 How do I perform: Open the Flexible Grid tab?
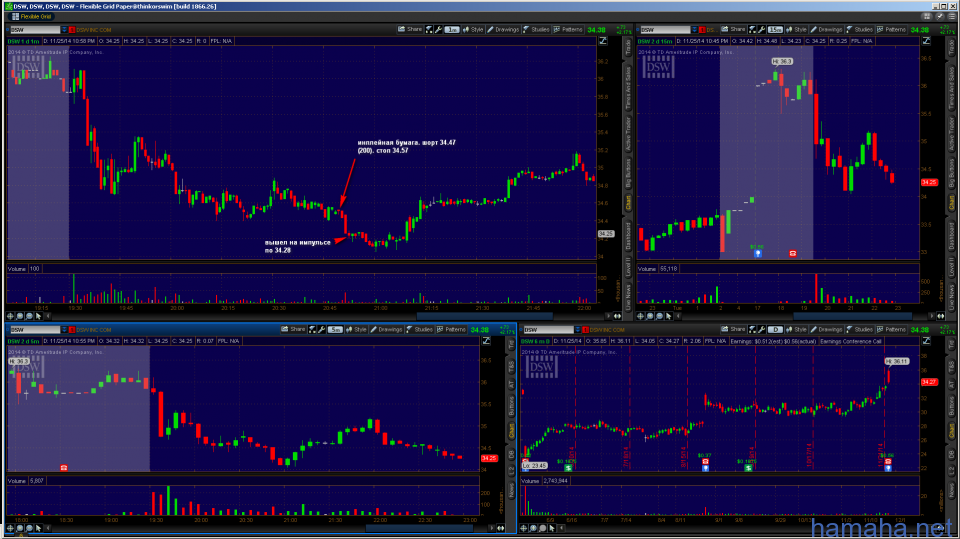[x=32, y=17]
